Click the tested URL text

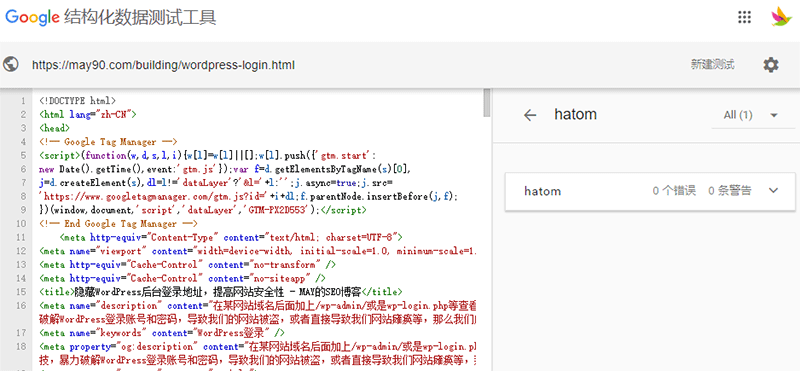click(x=163, y=65)
